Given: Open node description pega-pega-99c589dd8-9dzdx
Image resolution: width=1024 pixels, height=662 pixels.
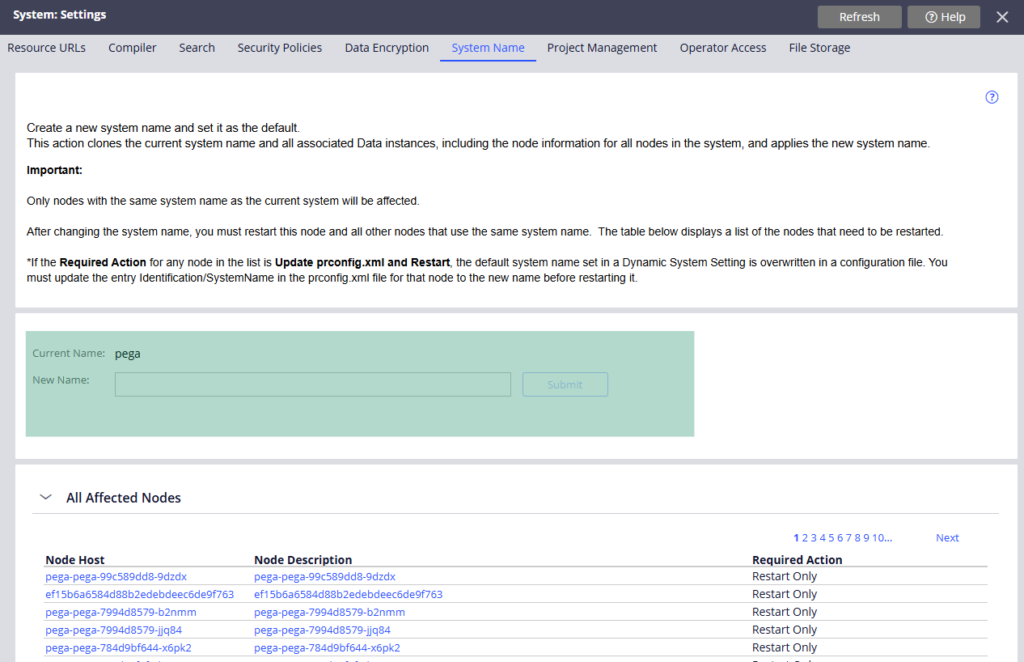Looking at the screenshot, I should tap(325, 577).
